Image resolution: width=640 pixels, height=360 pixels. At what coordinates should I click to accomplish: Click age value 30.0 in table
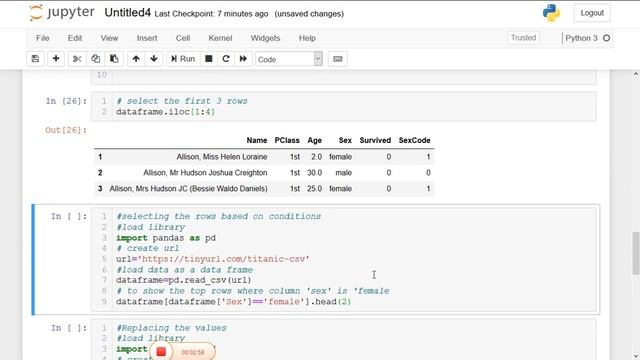click(314, 173)
